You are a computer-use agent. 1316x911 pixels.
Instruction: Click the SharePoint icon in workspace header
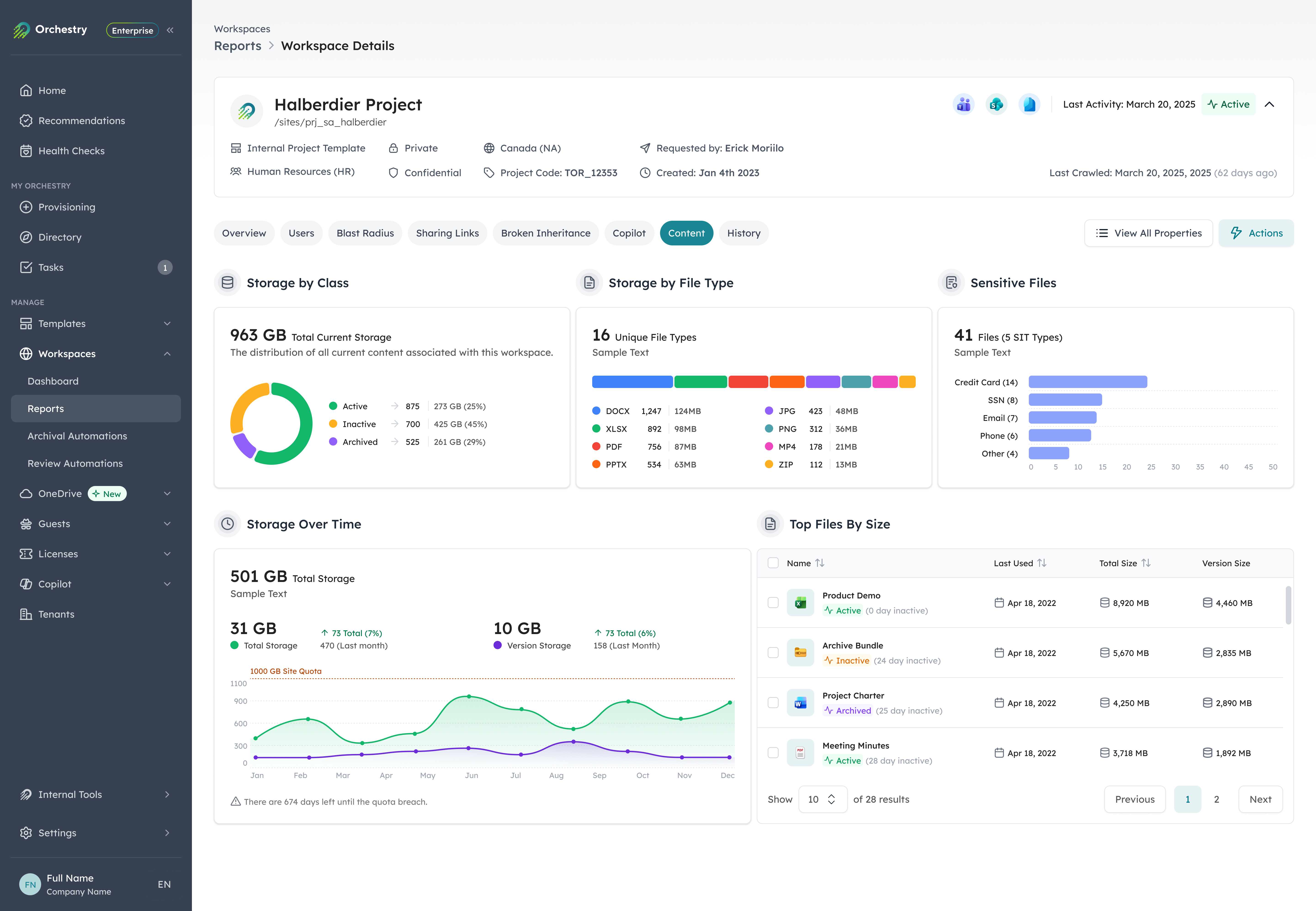click(996, 104)
